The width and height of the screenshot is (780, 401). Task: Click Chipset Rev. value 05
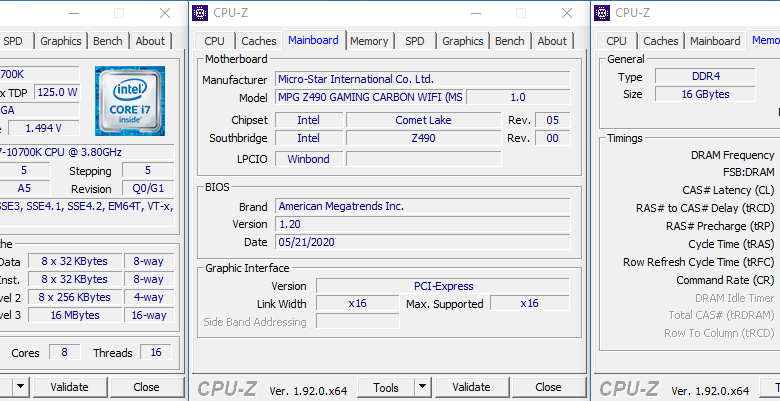coord(553,120)
